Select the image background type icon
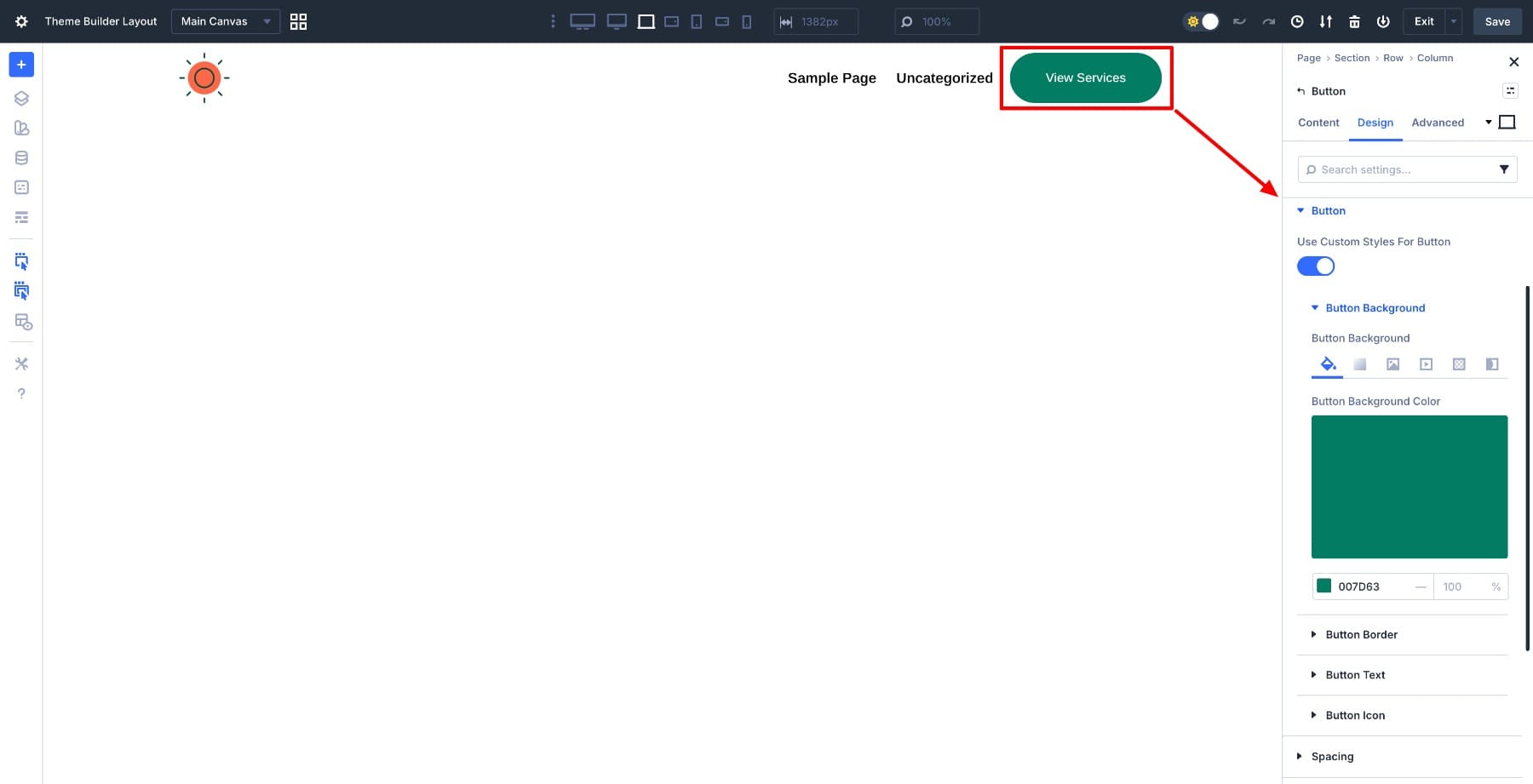Viewport: 1533px width, 784px height. pyautogui.click(x=1393, y=363)
